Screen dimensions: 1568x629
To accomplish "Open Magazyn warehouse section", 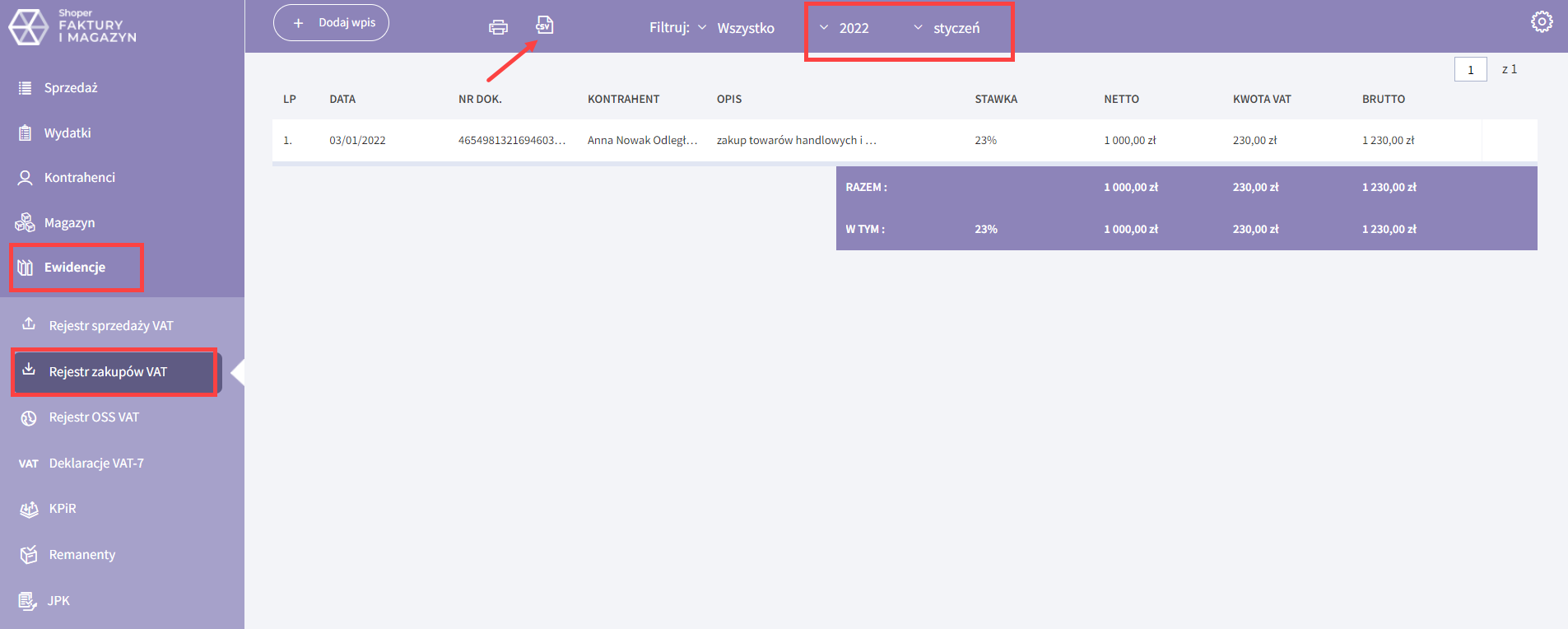I will coord(69,223).
